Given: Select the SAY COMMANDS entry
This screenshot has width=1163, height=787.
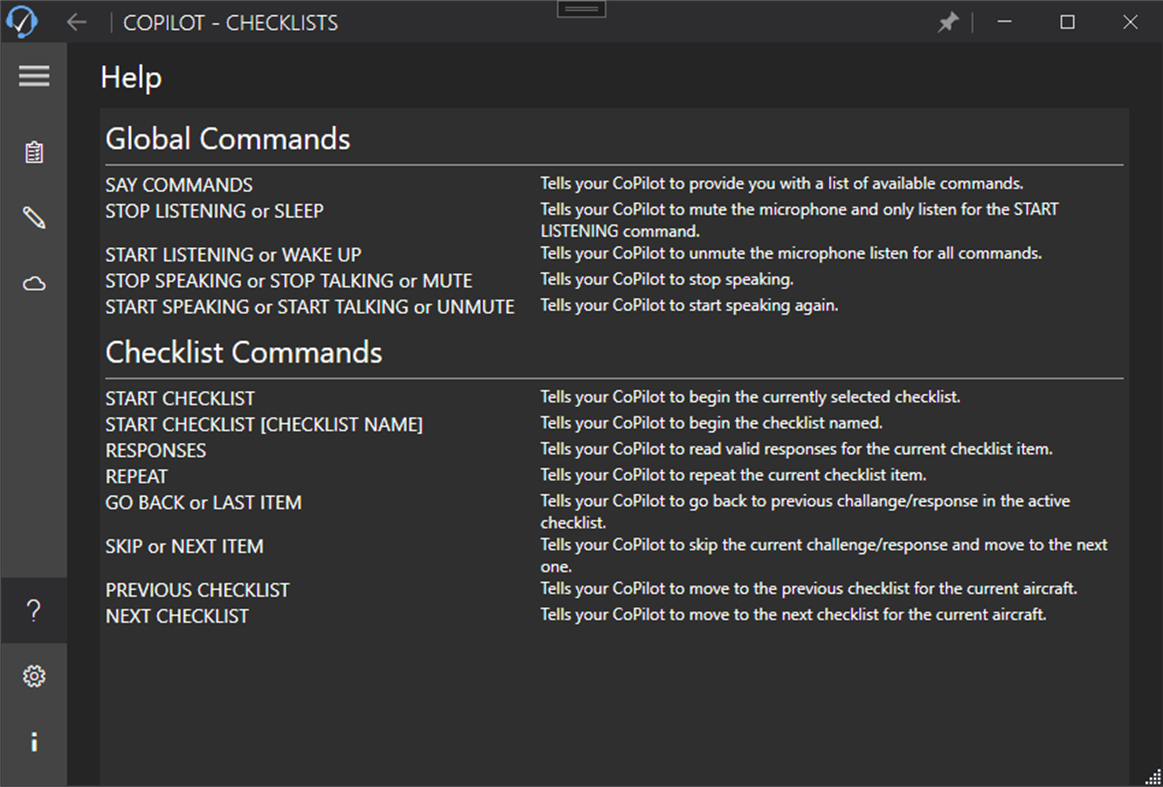Looking at the screenshot, I should [x=179, y=184].
